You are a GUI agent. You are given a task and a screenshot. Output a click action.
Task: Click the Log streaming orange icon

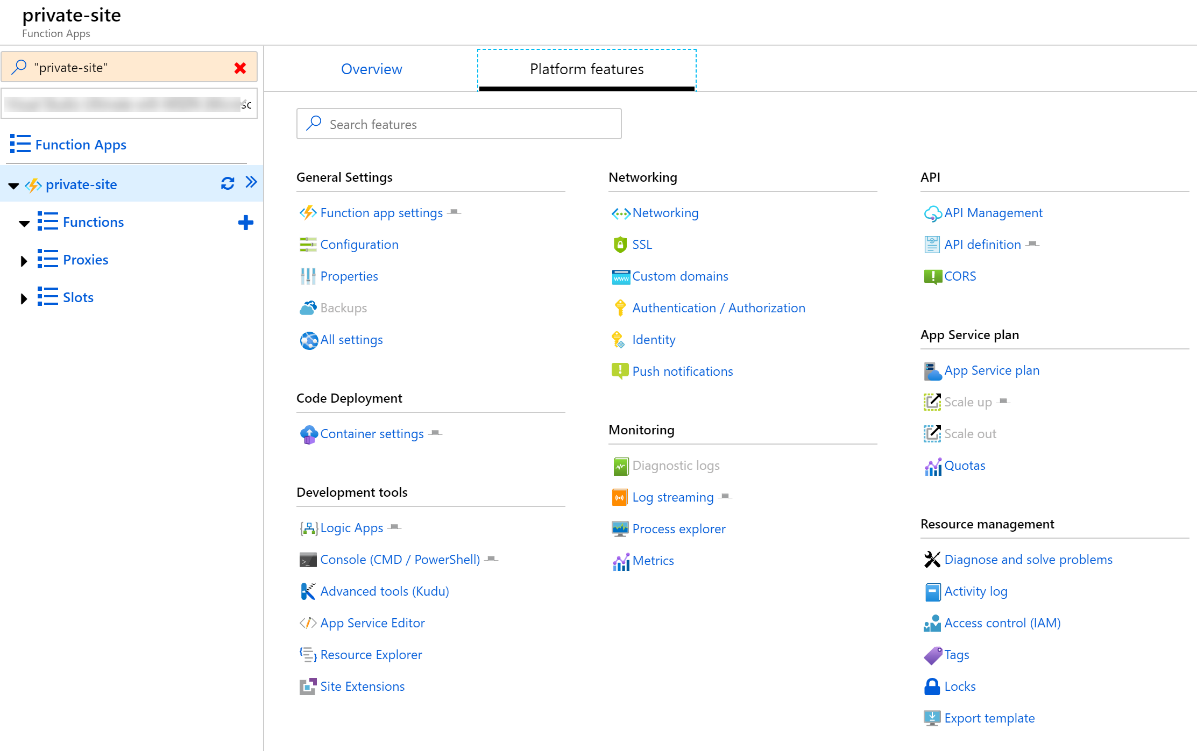click(621, 498)
